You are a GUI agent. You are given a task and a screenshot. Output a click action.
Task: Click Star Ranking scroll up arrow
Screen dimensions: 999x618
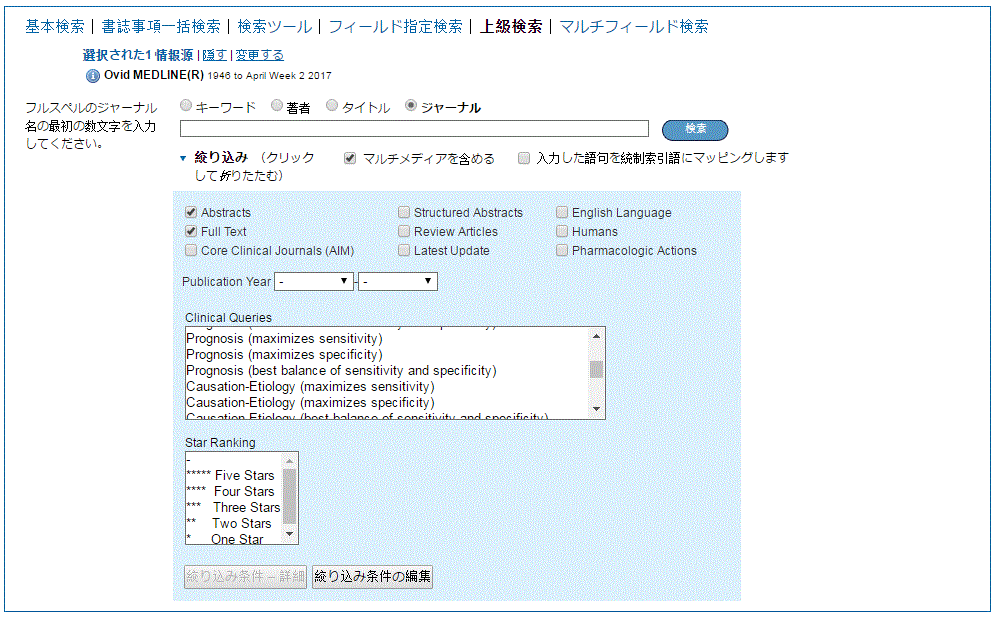point(289,461)
